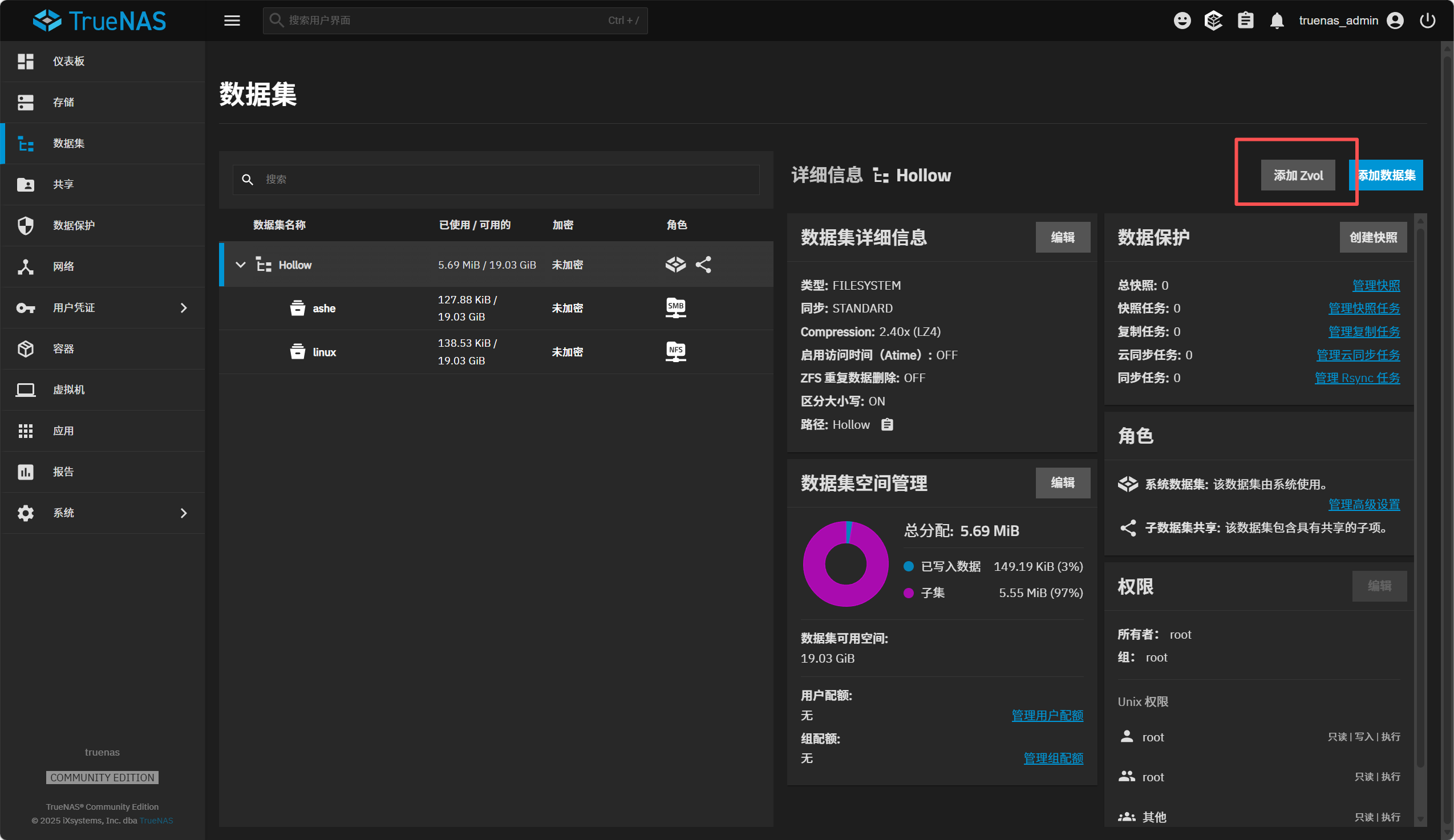Toggle the sidebar hamburger menu

coord(232,21)
